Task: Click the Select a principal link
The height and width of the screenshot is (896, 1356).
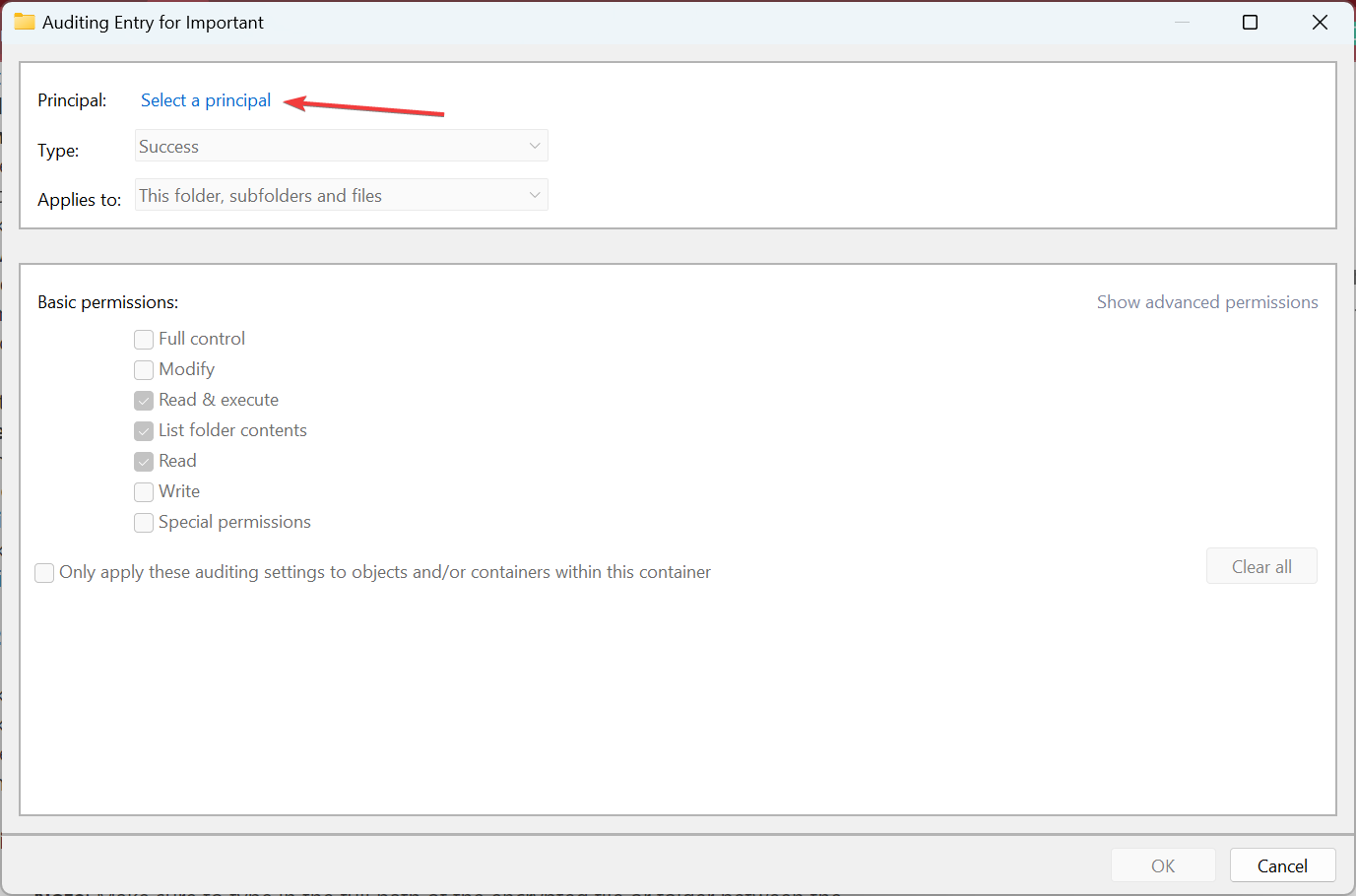Action: click(206, 100)
